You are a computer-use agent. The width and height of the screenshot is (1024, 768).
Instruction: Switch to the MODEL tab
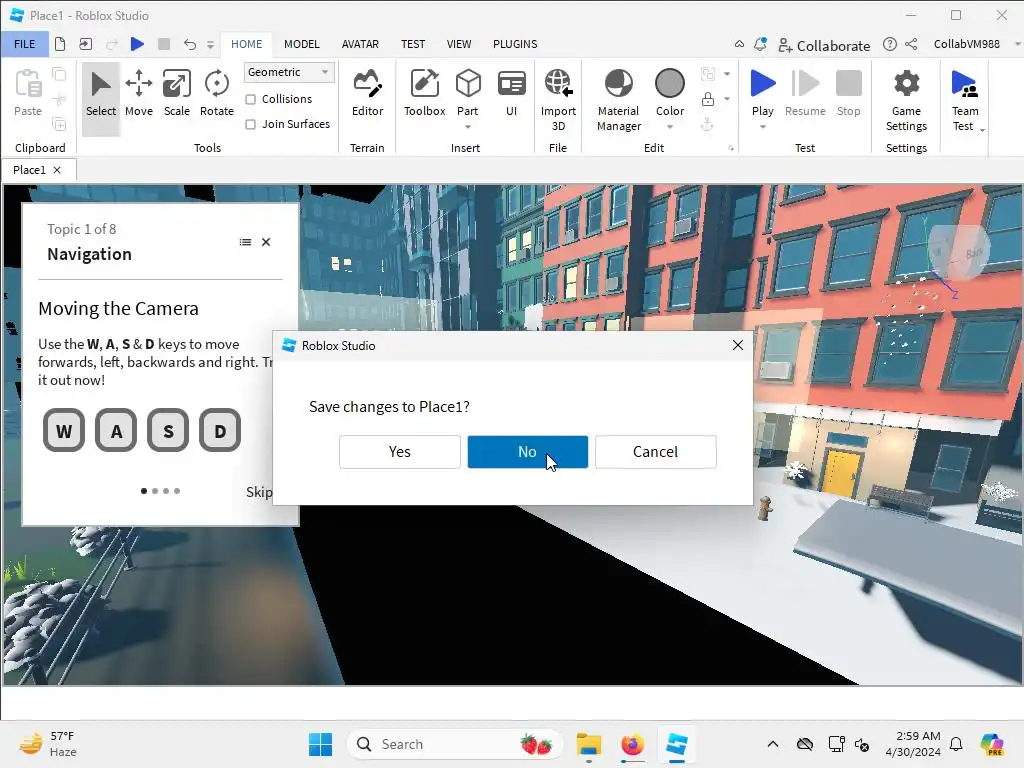[302, 44]
